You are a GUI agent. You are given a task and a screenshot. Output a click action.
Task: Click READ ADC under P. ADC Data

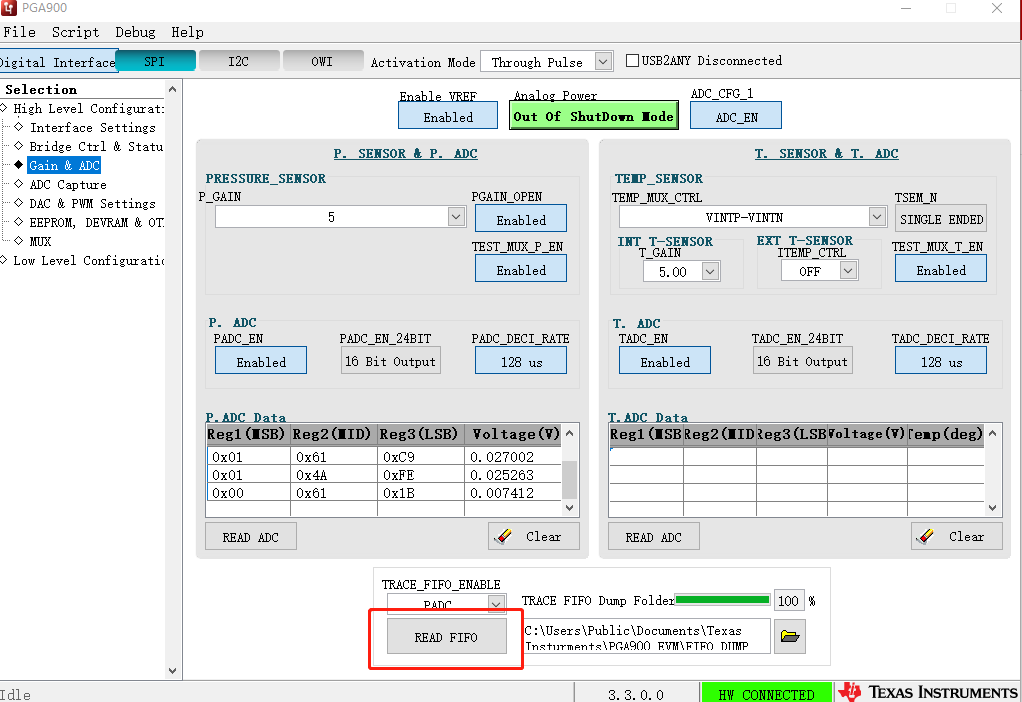(250, 536)
